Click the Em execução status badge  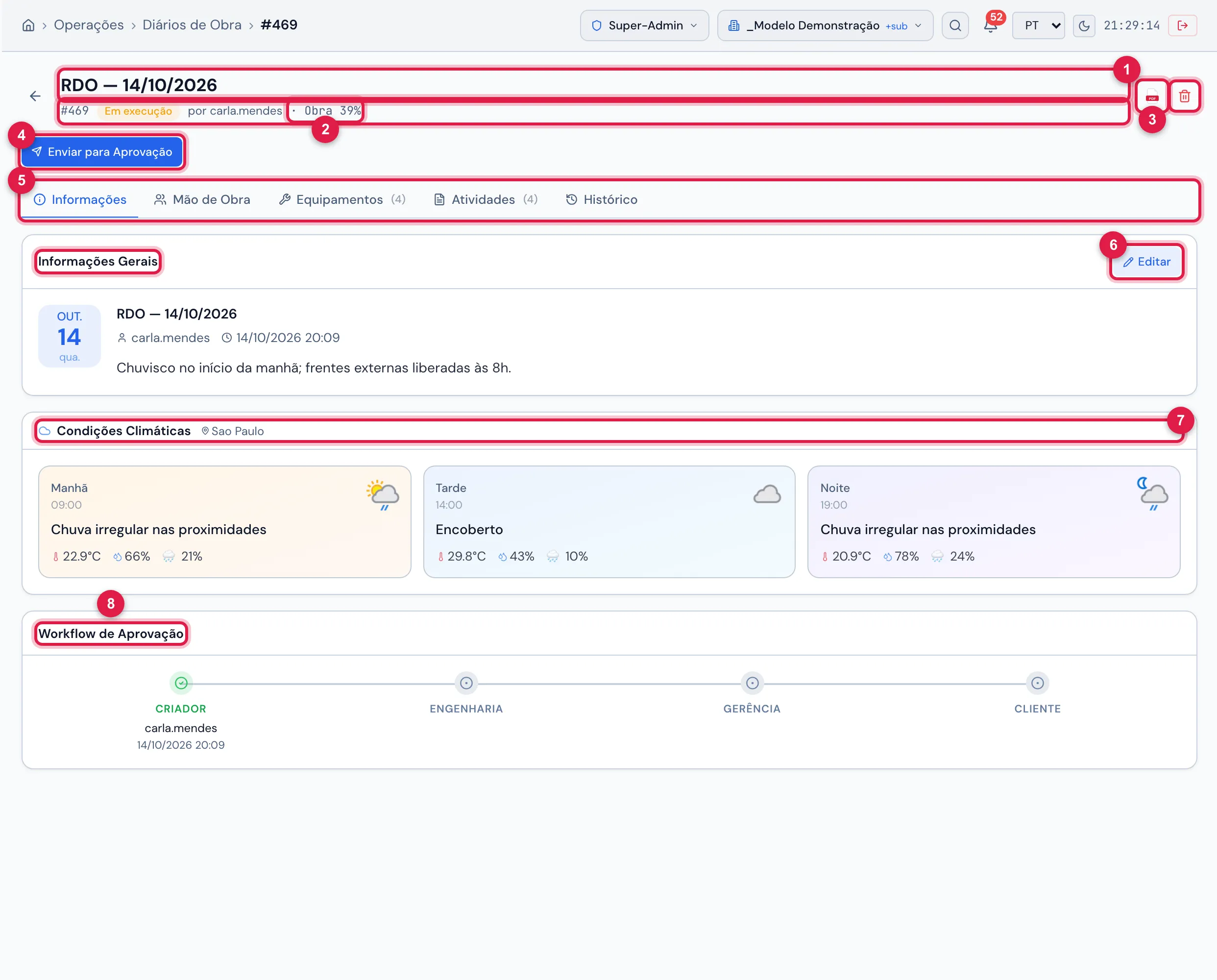pos(138,111)
